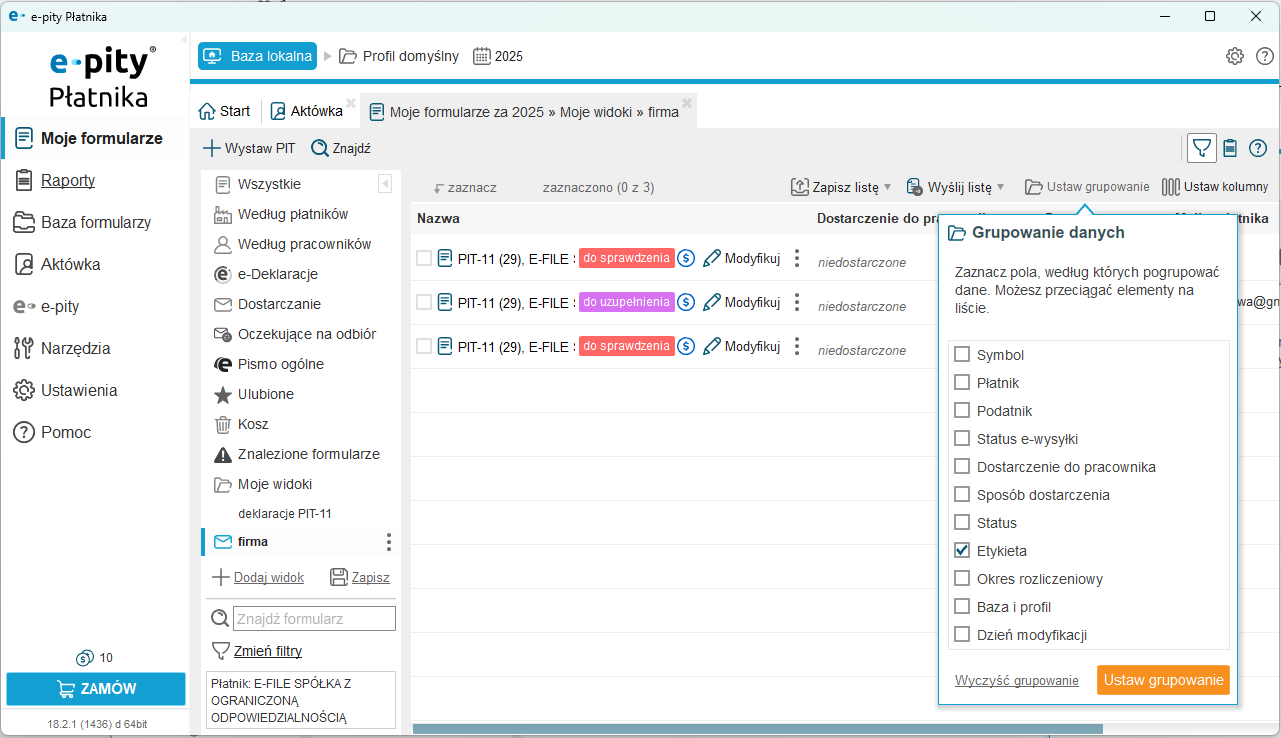Open settings gear in top right
This screenshot has height=738, width=1281.
tap(1235, 56)
